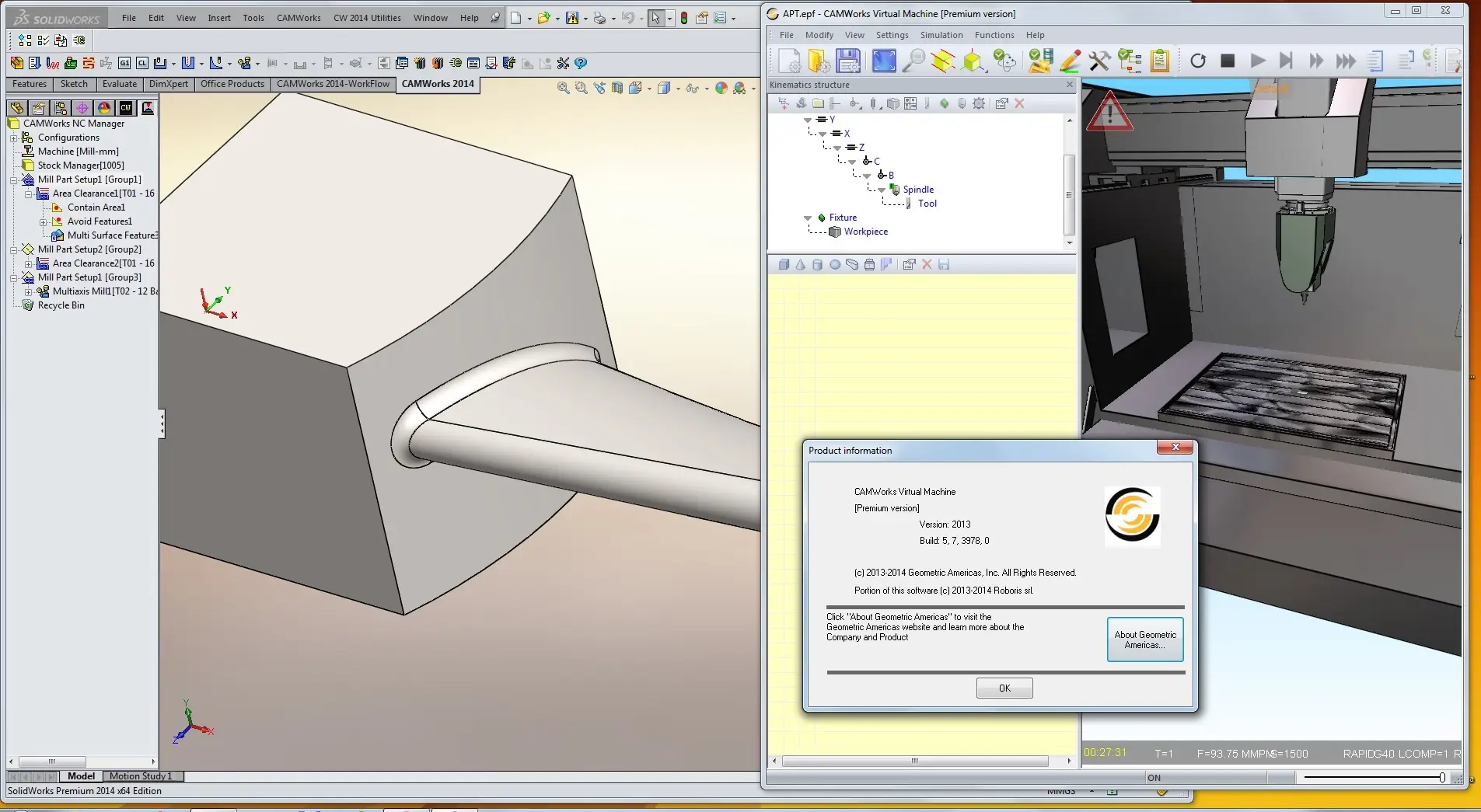Close the Kinematics structure panel
This screenshot has height=812, width=1481.
pos(1069,85)
